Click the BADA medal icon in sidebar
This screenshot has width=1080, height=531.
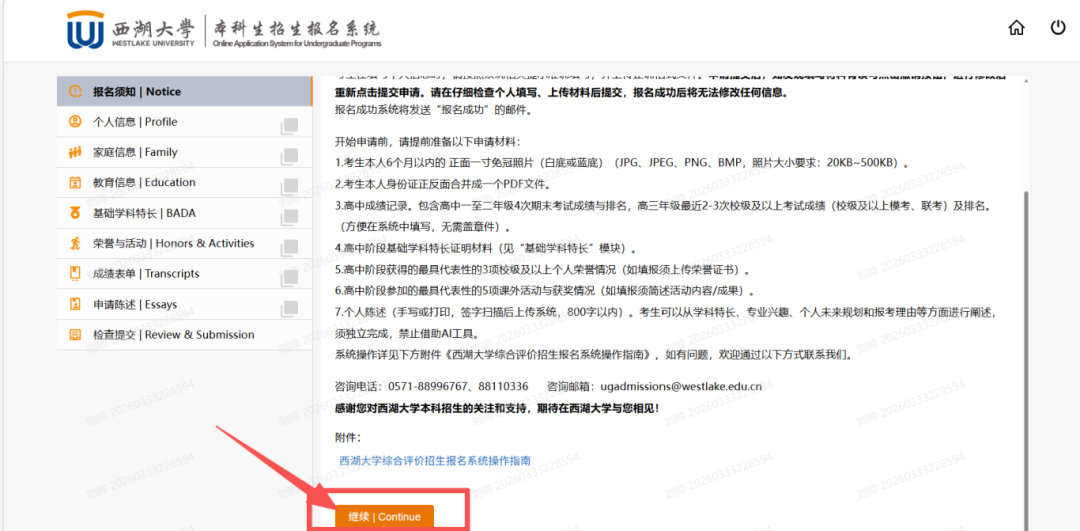point(75,213)
